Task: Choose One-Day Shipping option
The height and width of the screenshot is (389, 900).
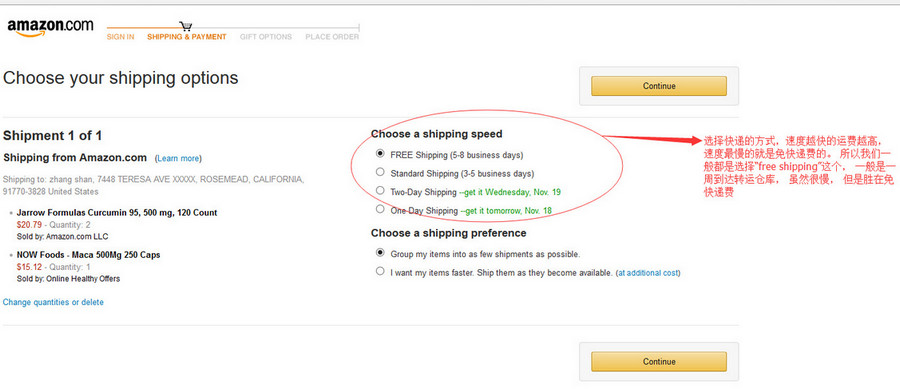Action: pyautogui.click(x=380, y=209)
